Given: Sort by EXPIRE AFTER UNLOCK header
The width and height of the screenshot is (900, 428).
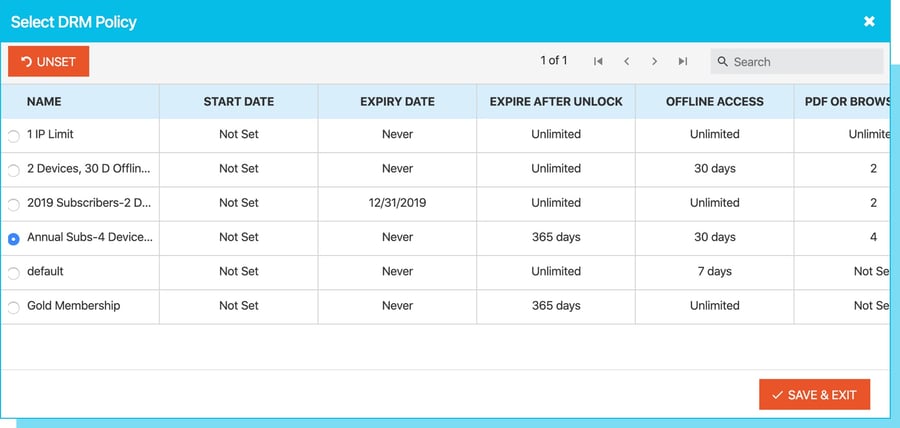Looking at the screenshot, I should (556, 102).
